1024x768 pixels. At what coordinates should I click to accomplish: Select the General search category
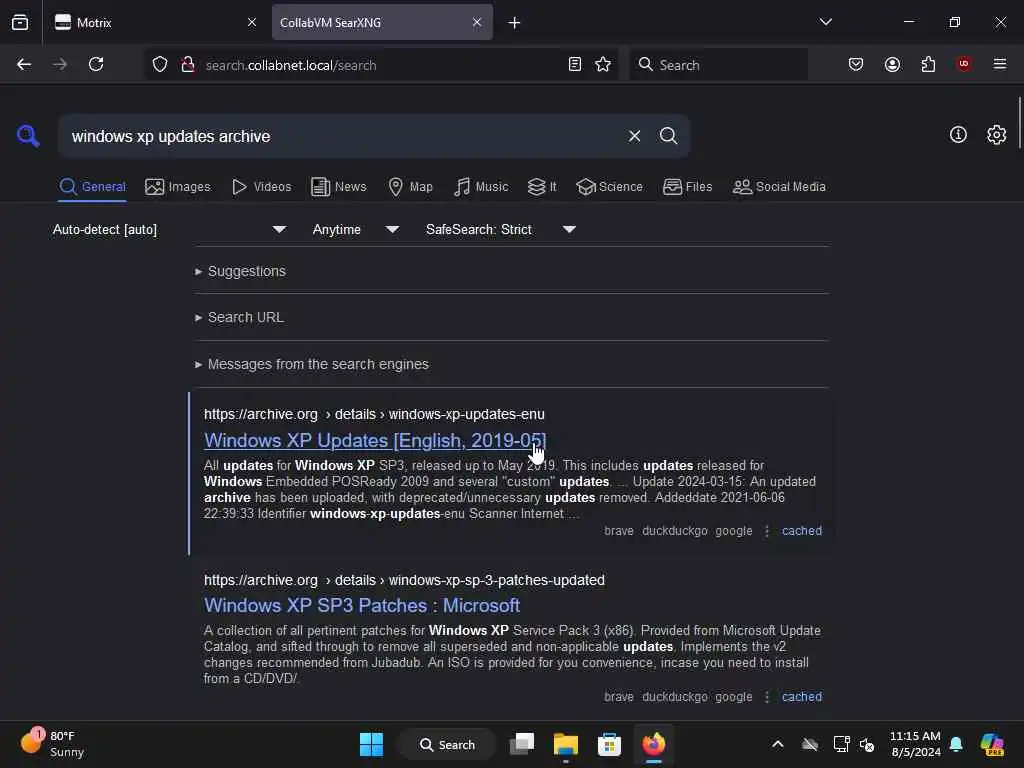pos(92,187)
